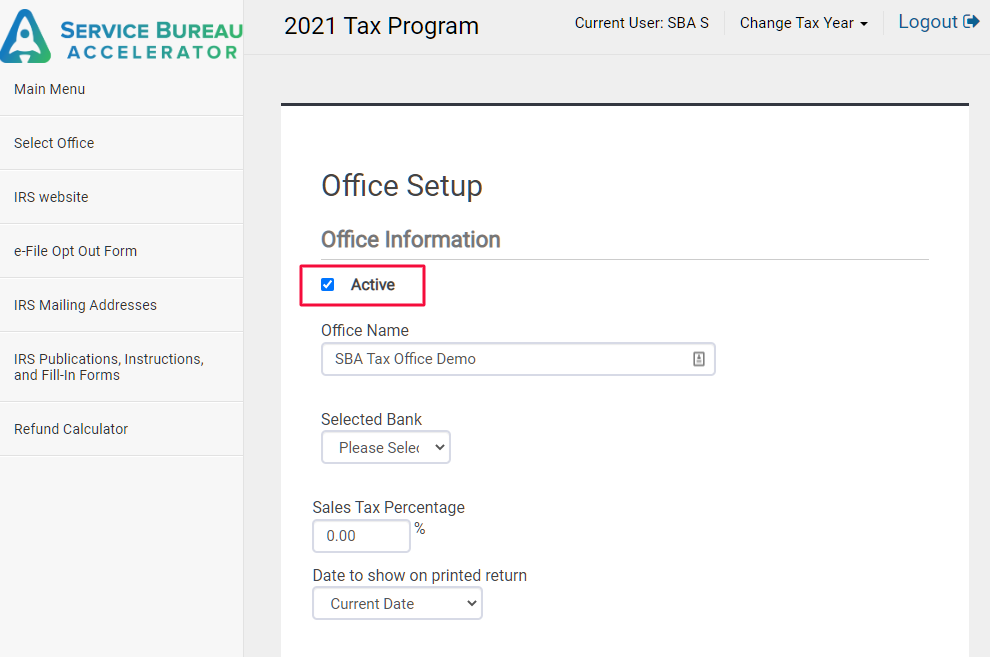This screenshot has height=657, width=990.
Task: Click the Service Bureau Accelerator rocket logo
Action: point(26,35)
